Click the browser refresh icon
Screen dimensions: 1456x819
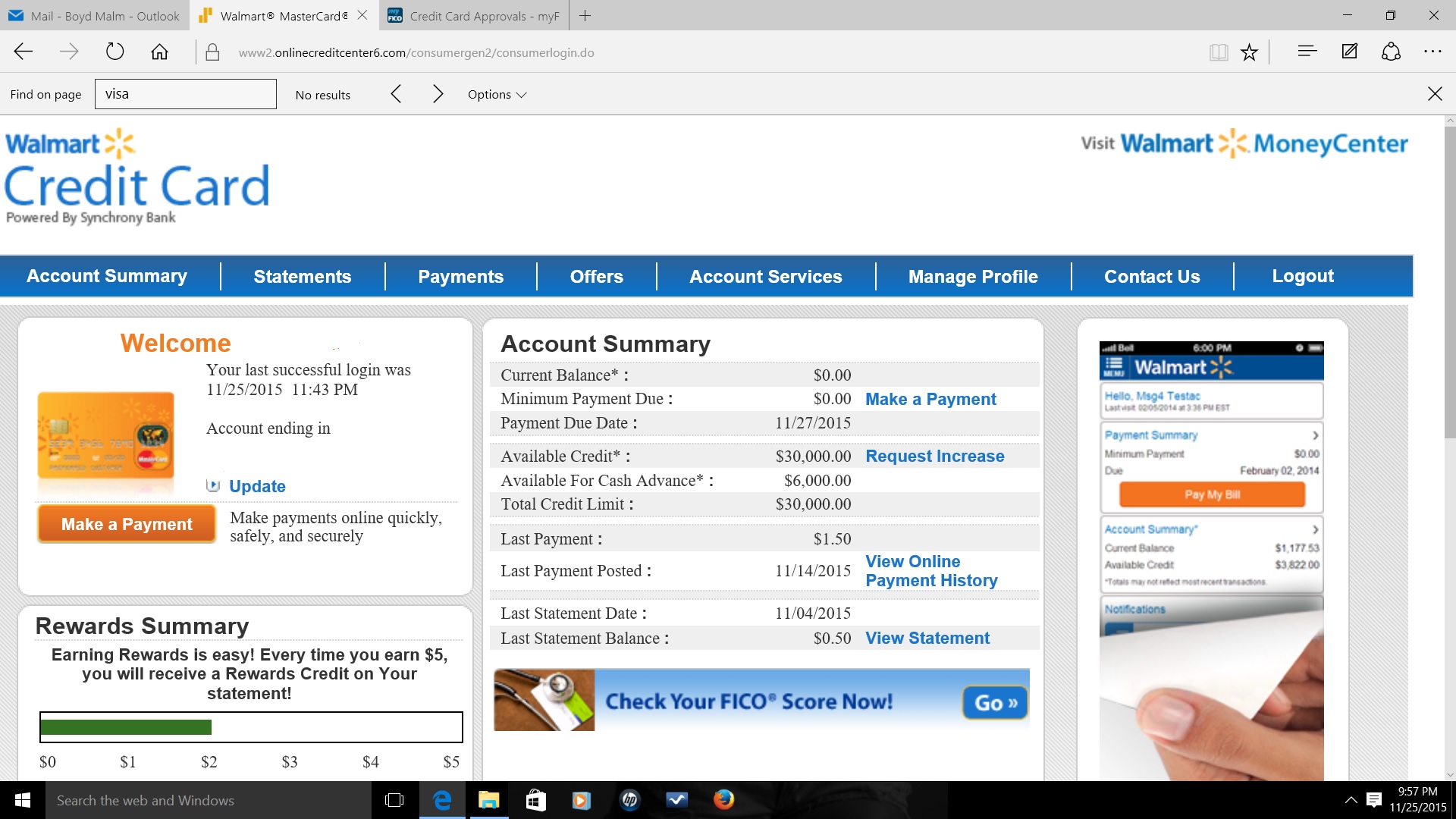[x=115, y=52]
